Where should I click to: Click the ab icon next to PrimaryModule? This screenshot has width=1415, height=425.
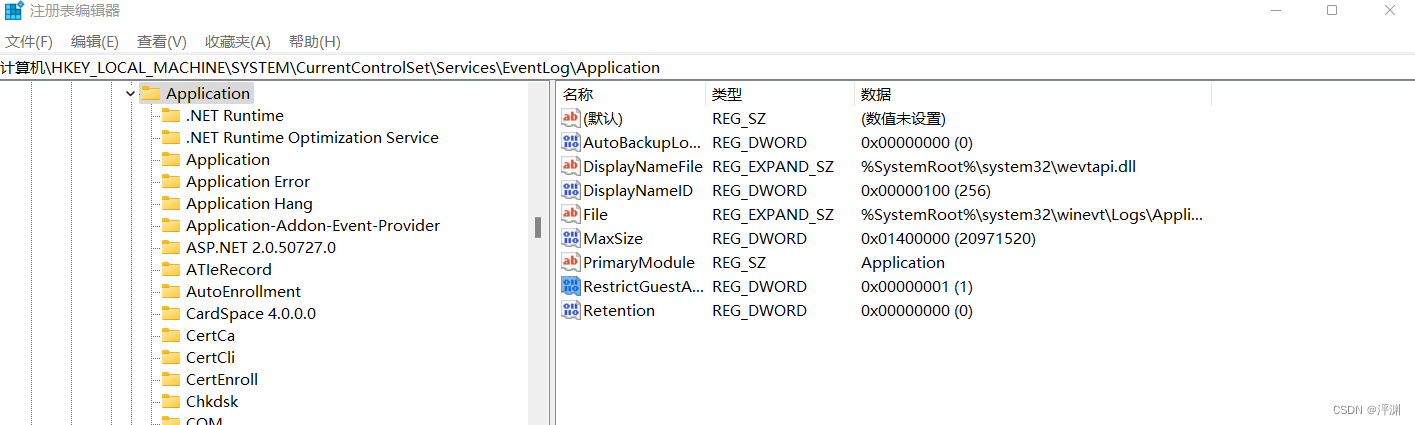(571, 263)
